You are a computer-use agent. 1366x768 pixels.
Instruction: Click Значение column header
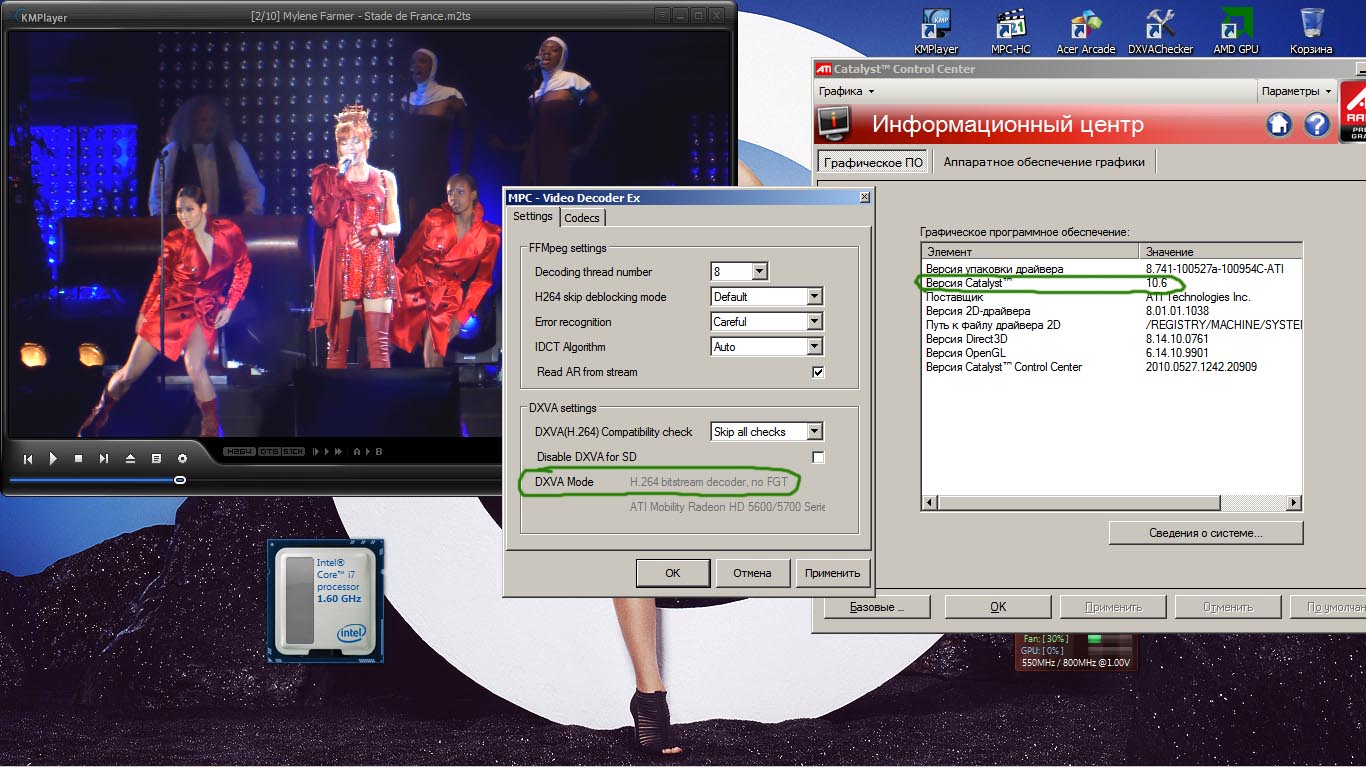(1221, 252)
